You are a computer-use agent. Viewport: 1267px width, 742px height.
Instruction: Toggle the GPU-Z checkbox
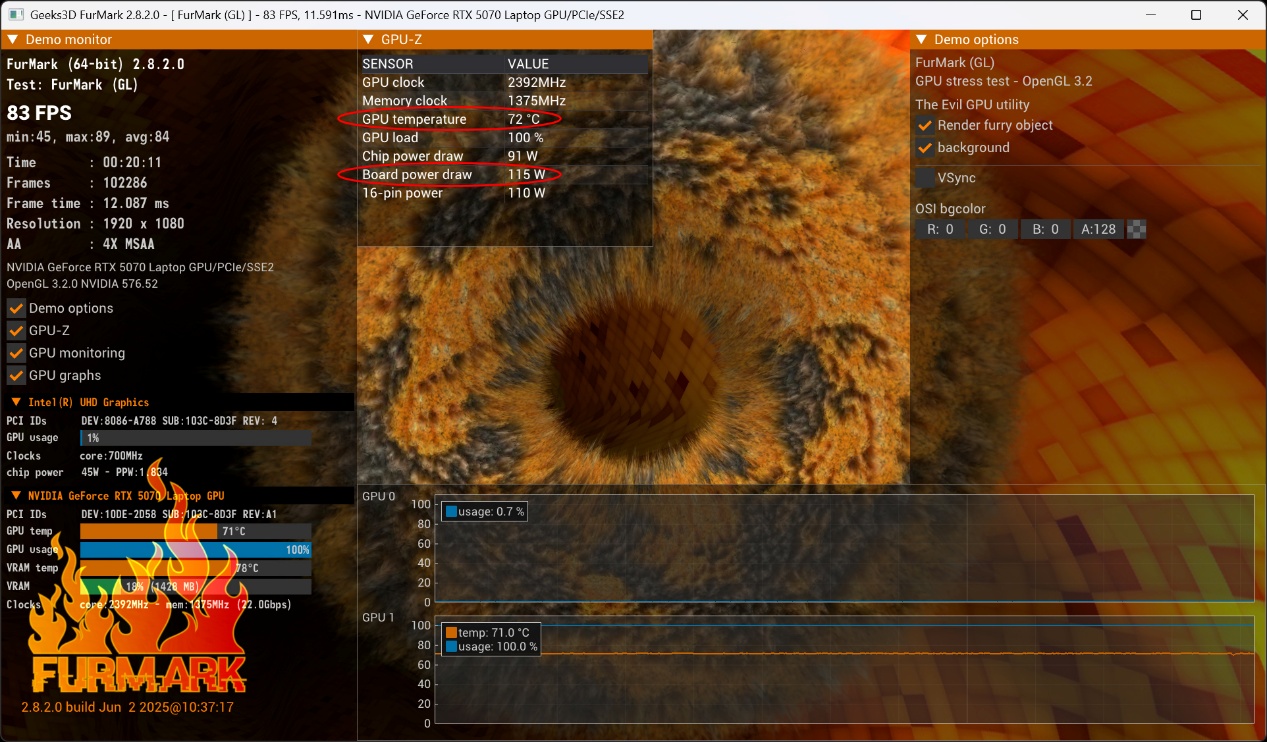16,330
